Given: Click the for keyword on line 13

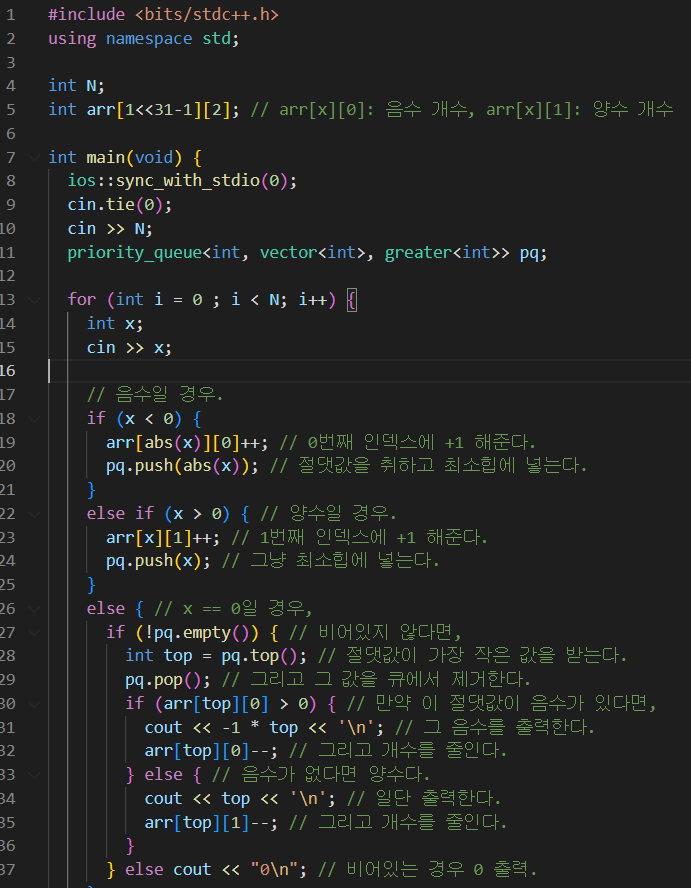Looking at the screenshot, I should tap(82, 299).
